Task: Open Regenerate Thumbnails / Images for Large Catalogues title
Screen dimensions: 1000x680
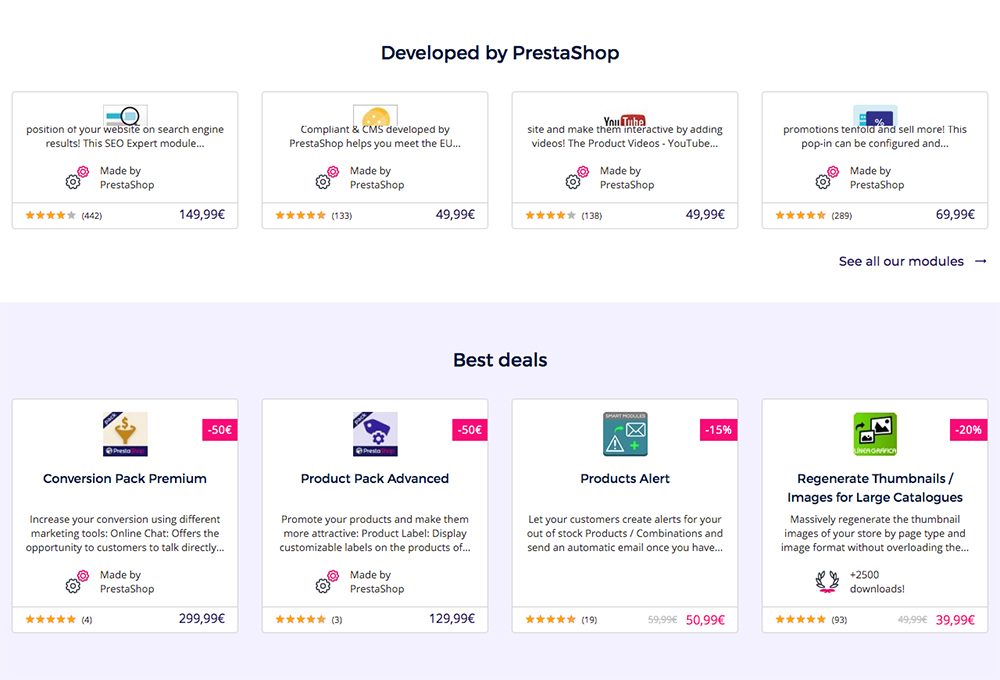Action: pos(875,488)
